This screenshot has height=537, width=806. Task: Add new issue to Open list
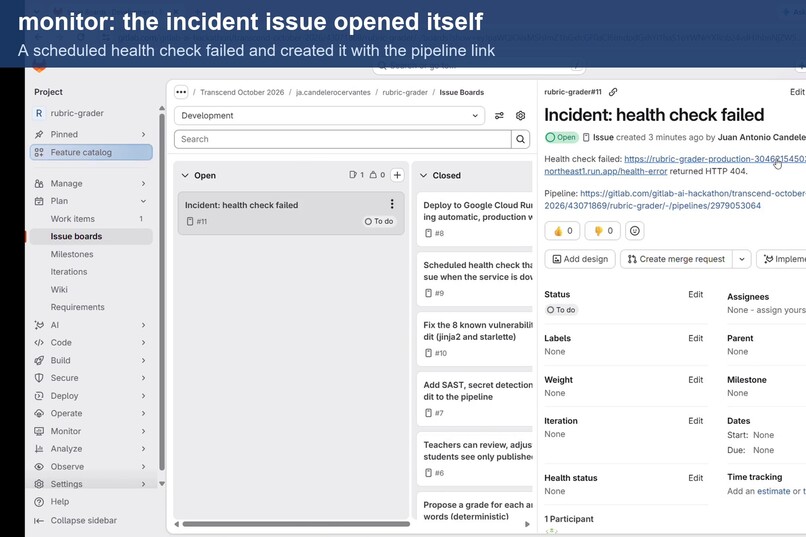pos(397,175)
